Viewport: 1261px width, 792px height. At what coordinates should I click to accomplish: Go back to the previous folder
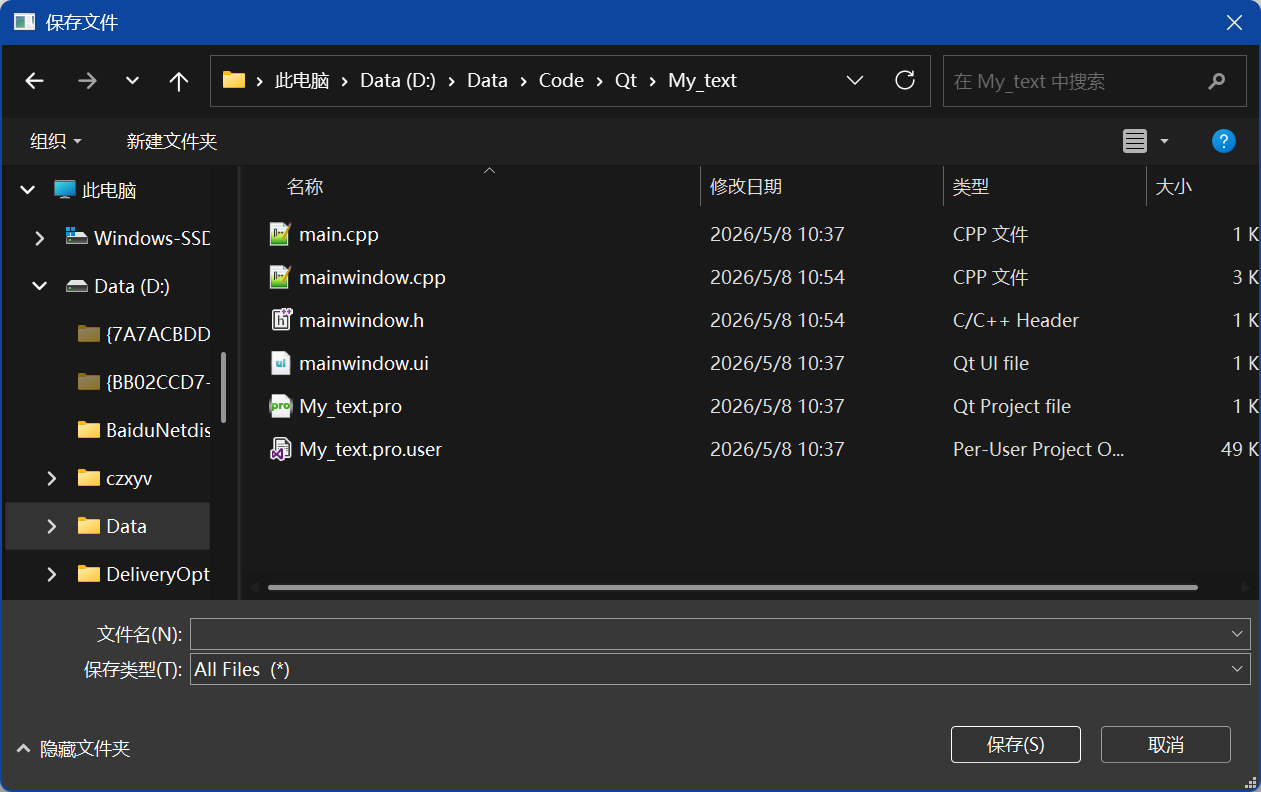coord(35,81)
